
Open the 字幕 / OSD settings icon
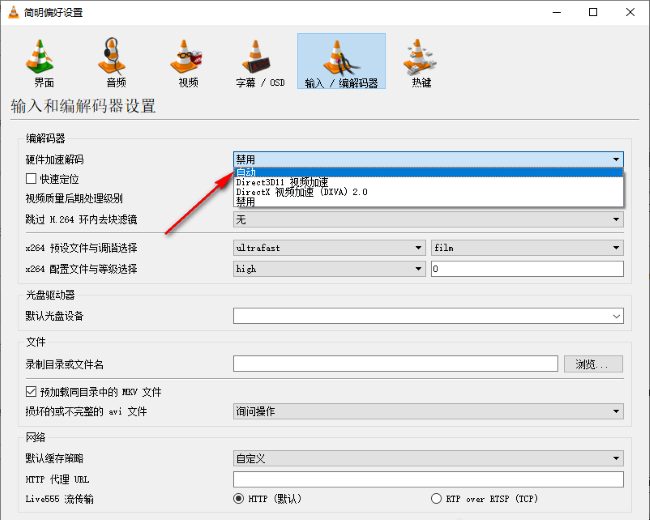click(262, 61)
